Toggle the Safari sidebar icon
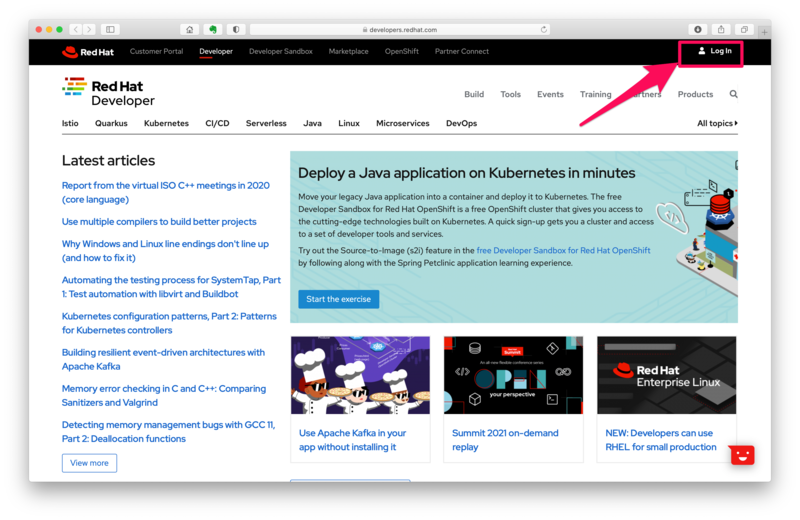The image size is (800, 520). (110, 30)
